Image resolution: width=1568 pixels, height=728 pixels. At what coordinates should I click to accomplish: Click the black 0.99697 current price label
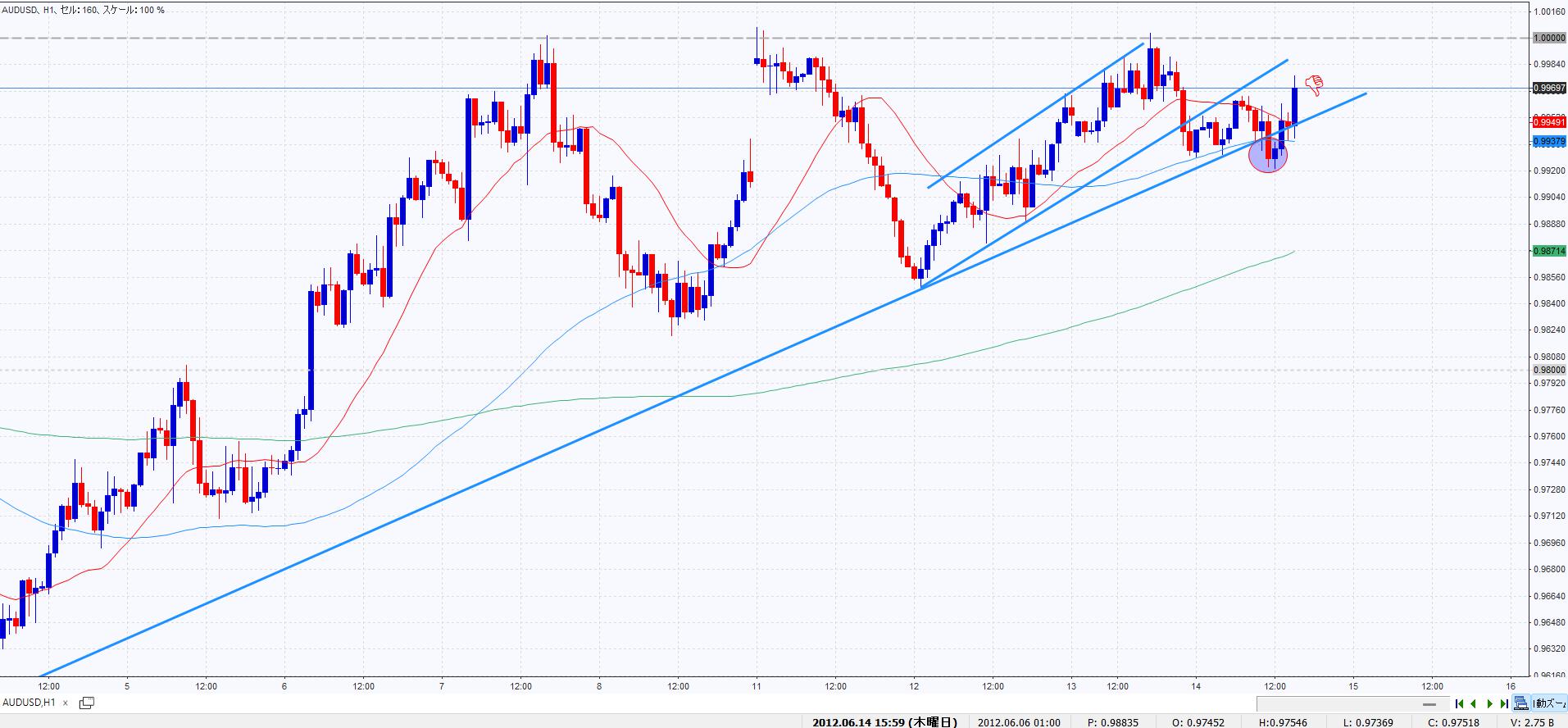(1548, 88)
